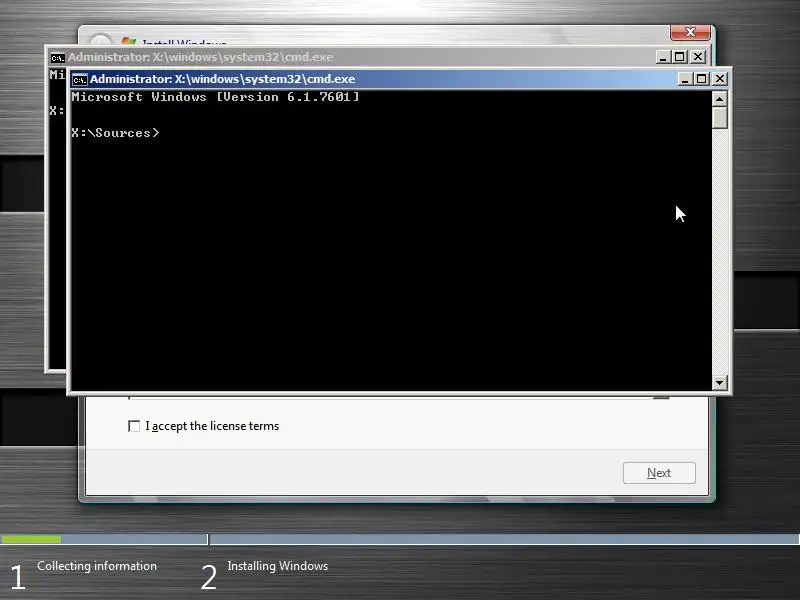This screenshot has width=800, height=600.
Task: Click the Collecting information step label
Action: (x=97, y=566)
